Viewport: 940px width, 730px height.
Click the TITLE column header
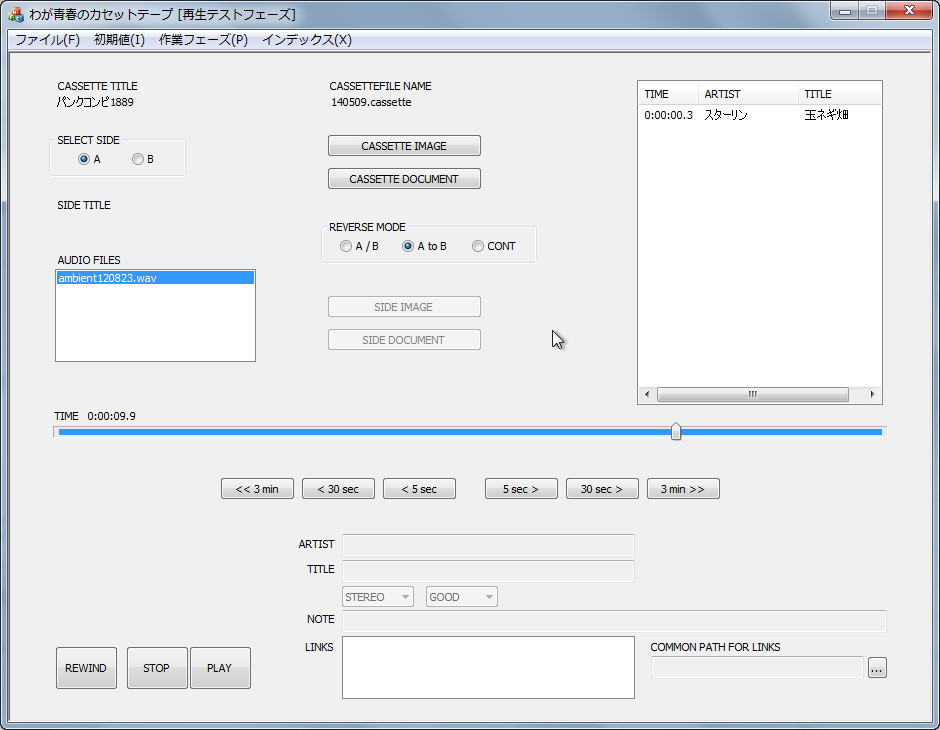839,94
